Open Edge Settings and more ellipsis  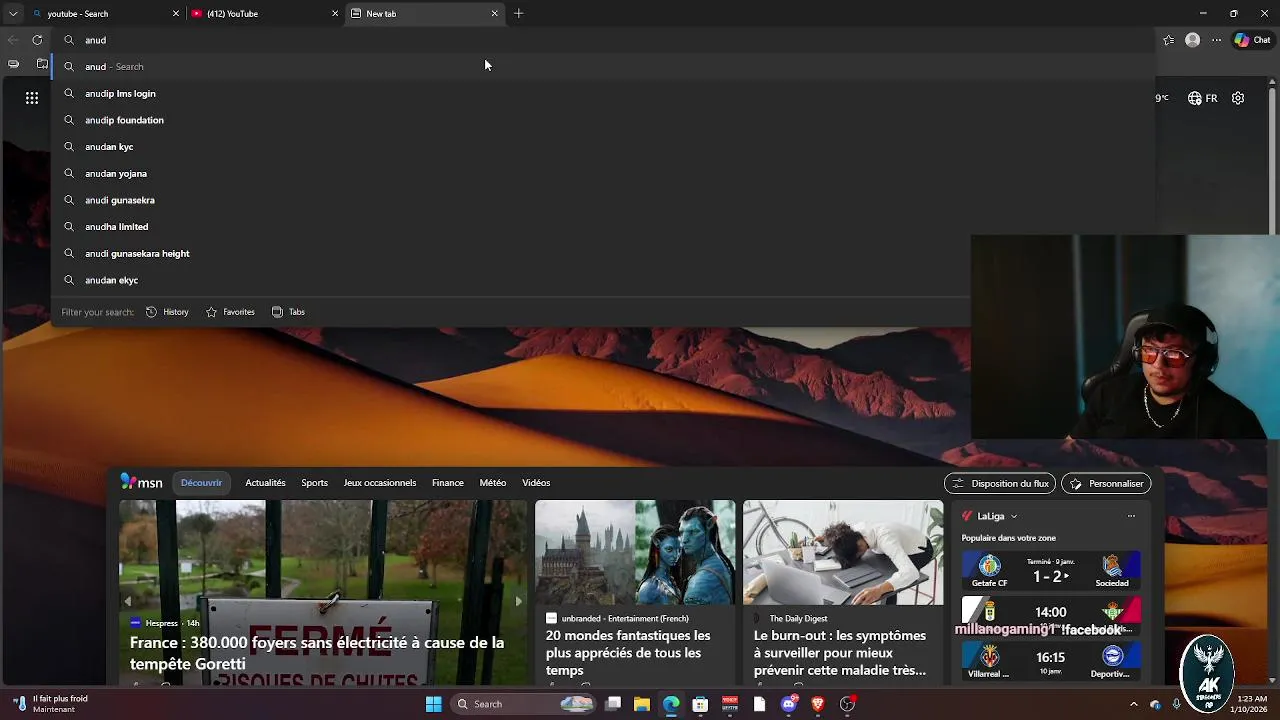click(1216, 40)
